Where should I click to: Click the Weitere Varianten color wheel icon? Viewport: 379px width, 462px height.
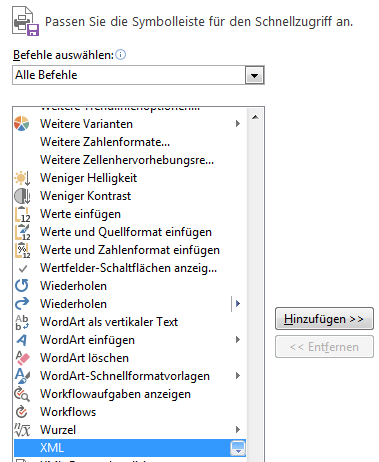tap(22, 124)
